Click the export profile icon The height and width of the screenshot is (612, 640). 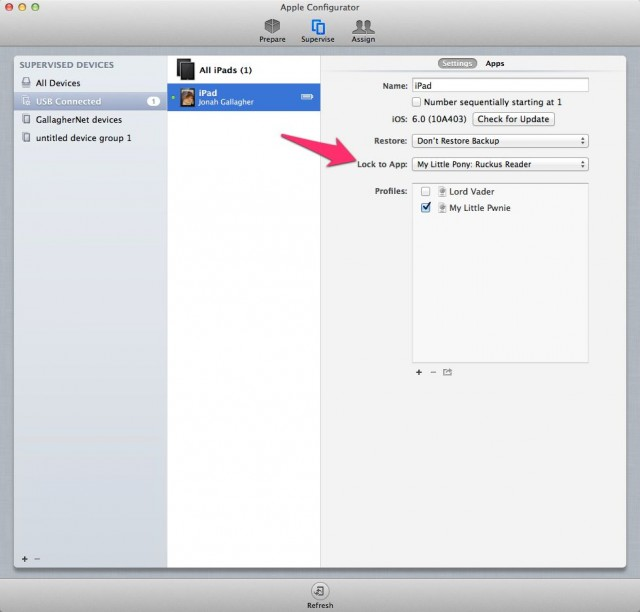click(447, 372)
